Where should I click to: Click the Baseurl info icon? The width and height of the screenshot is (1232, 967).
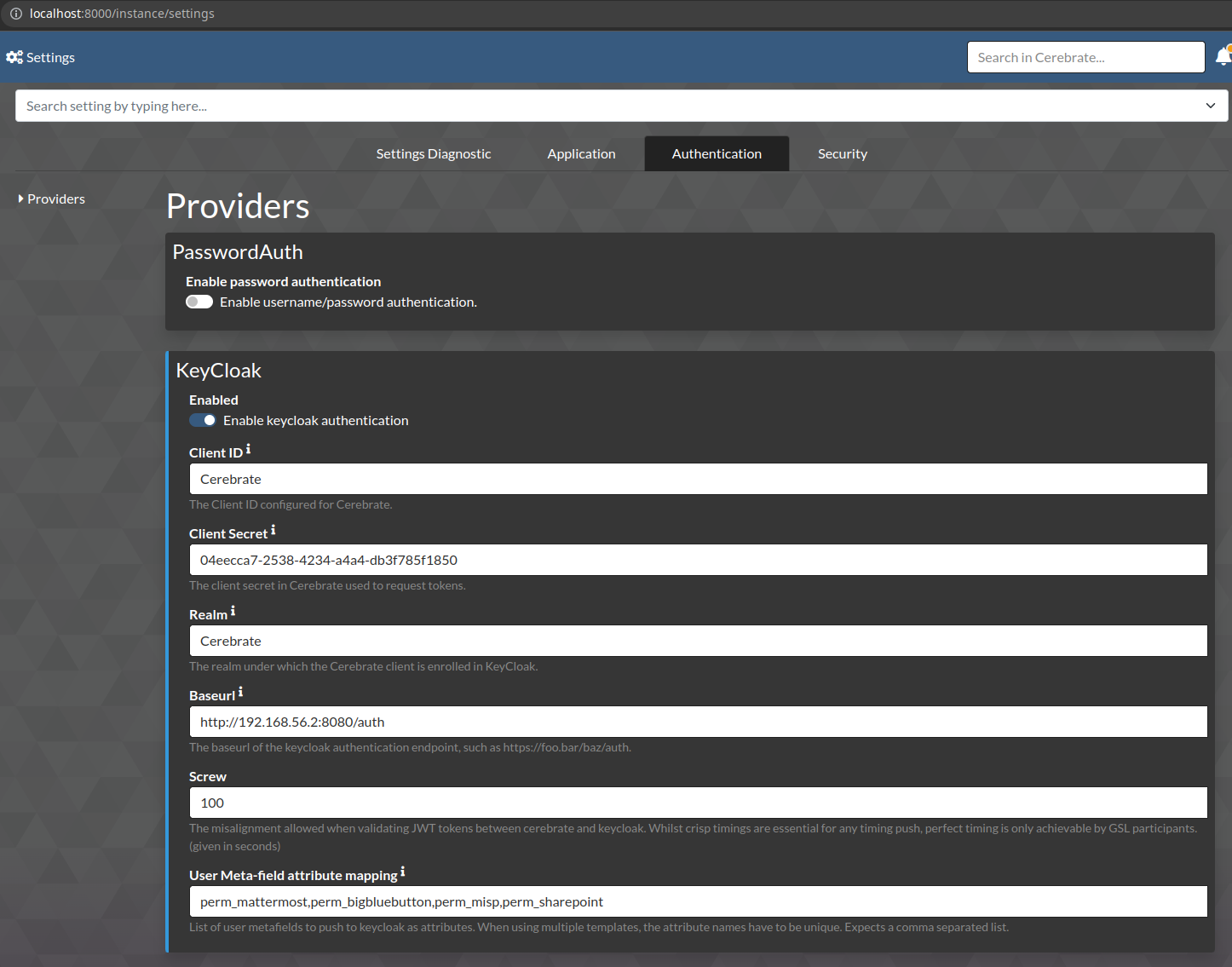(x=240, y=692)
